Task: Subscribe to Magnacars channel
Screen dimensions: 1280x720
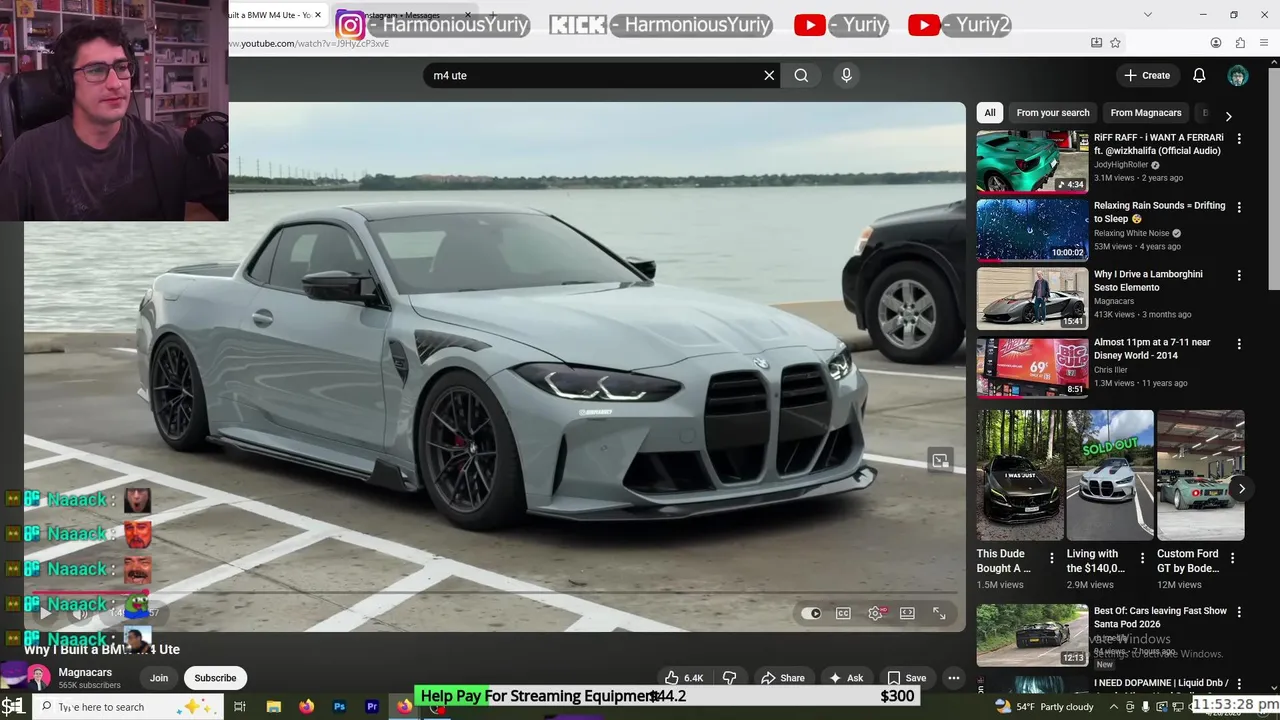Action: click(x=215, y=678)
